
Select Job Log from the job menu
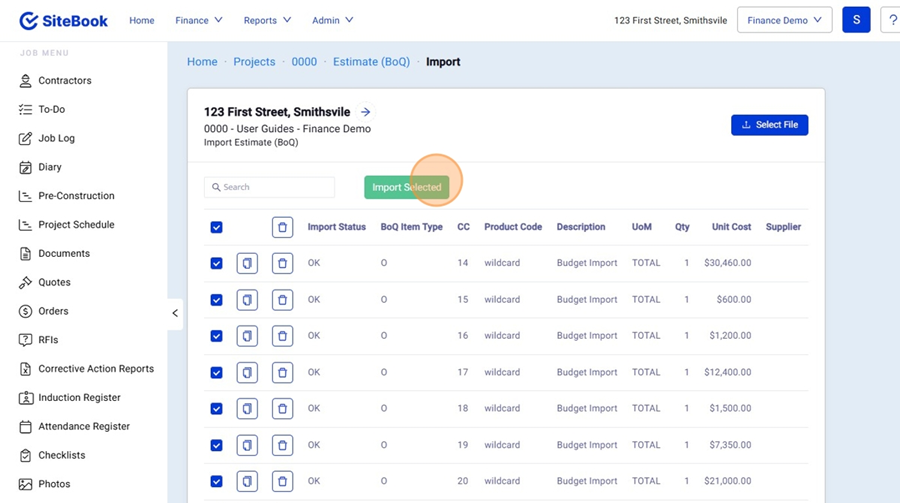pos(56,138)
